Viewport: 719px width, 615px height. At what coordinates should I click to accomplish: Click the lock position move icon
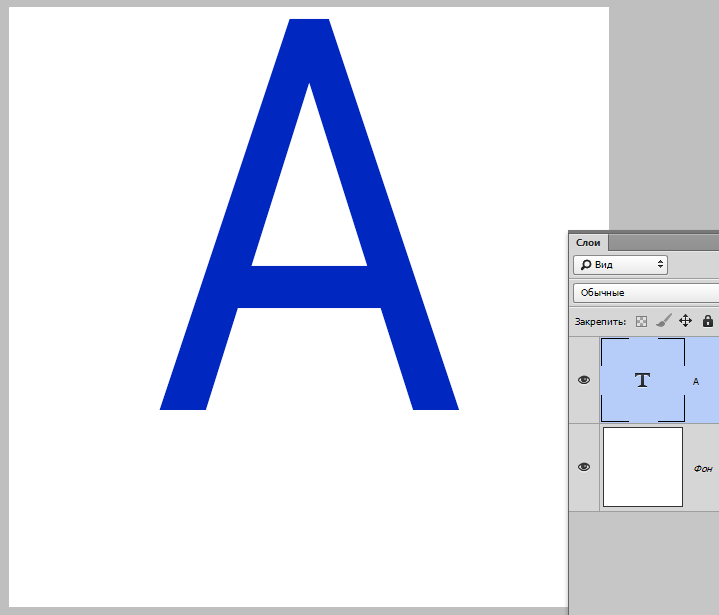[686, 321]
